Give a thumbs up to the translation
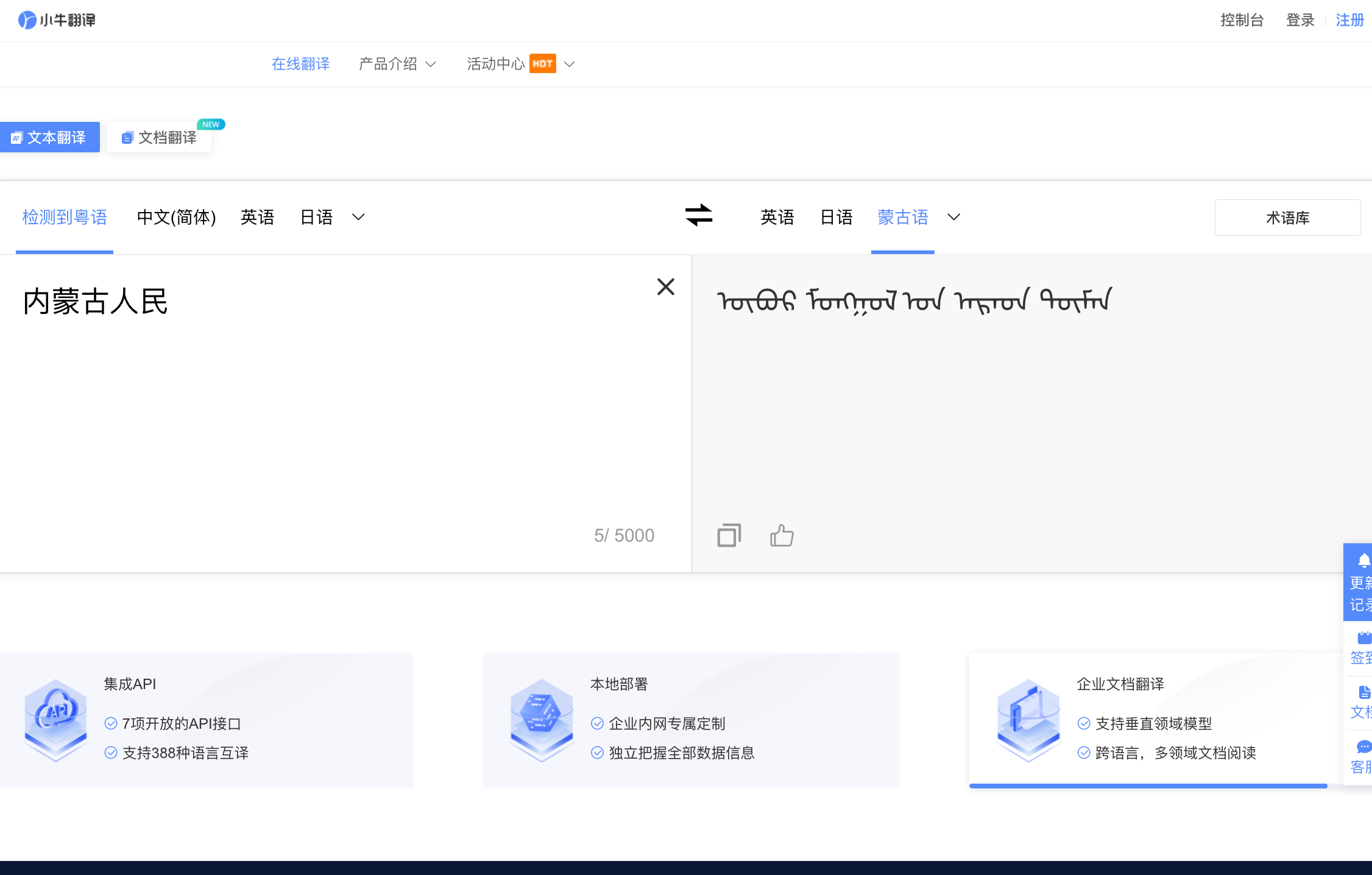 point(782,535)
